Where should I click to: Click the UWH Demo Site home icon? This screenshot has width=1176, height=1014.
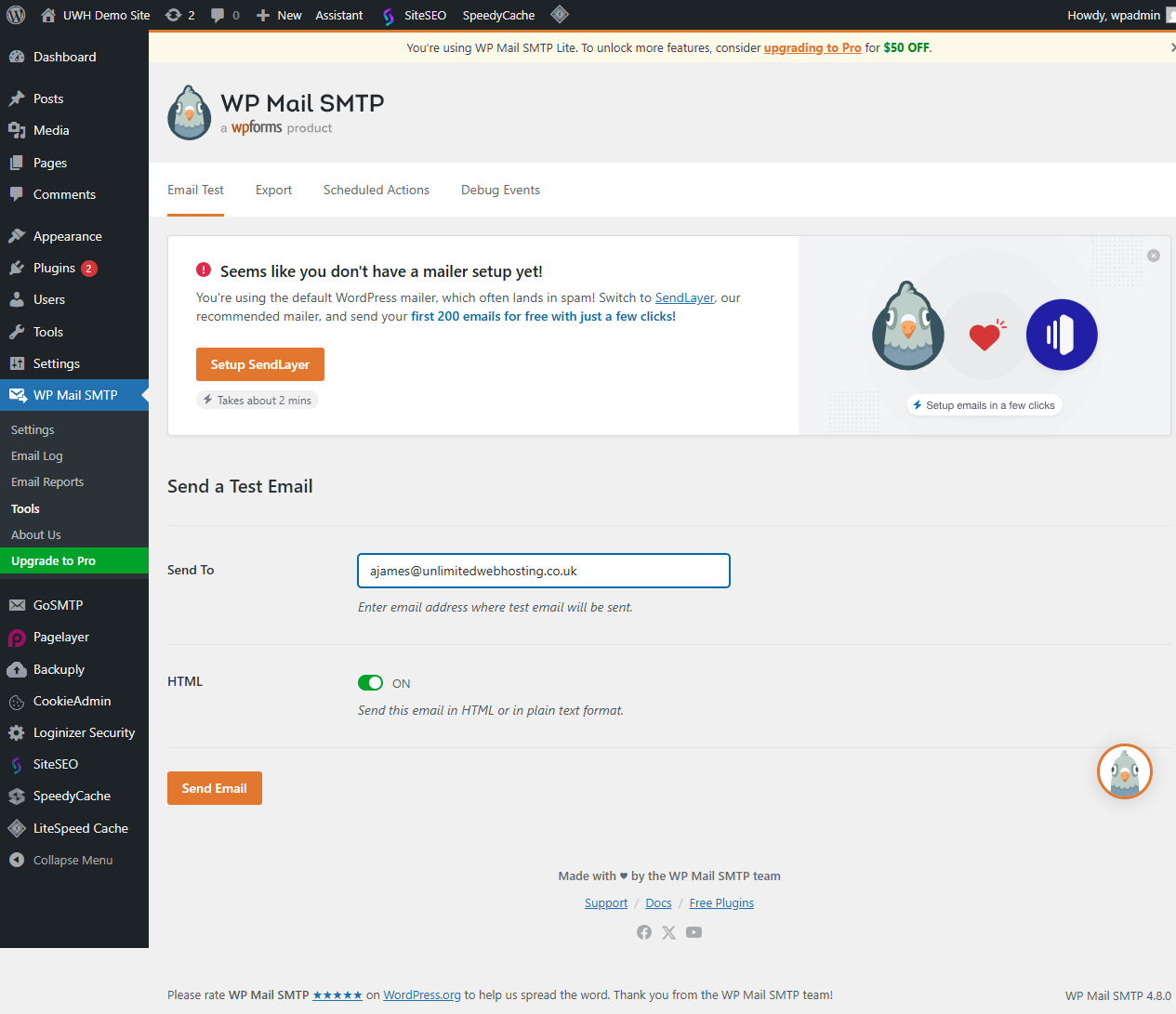pos(48,15)
